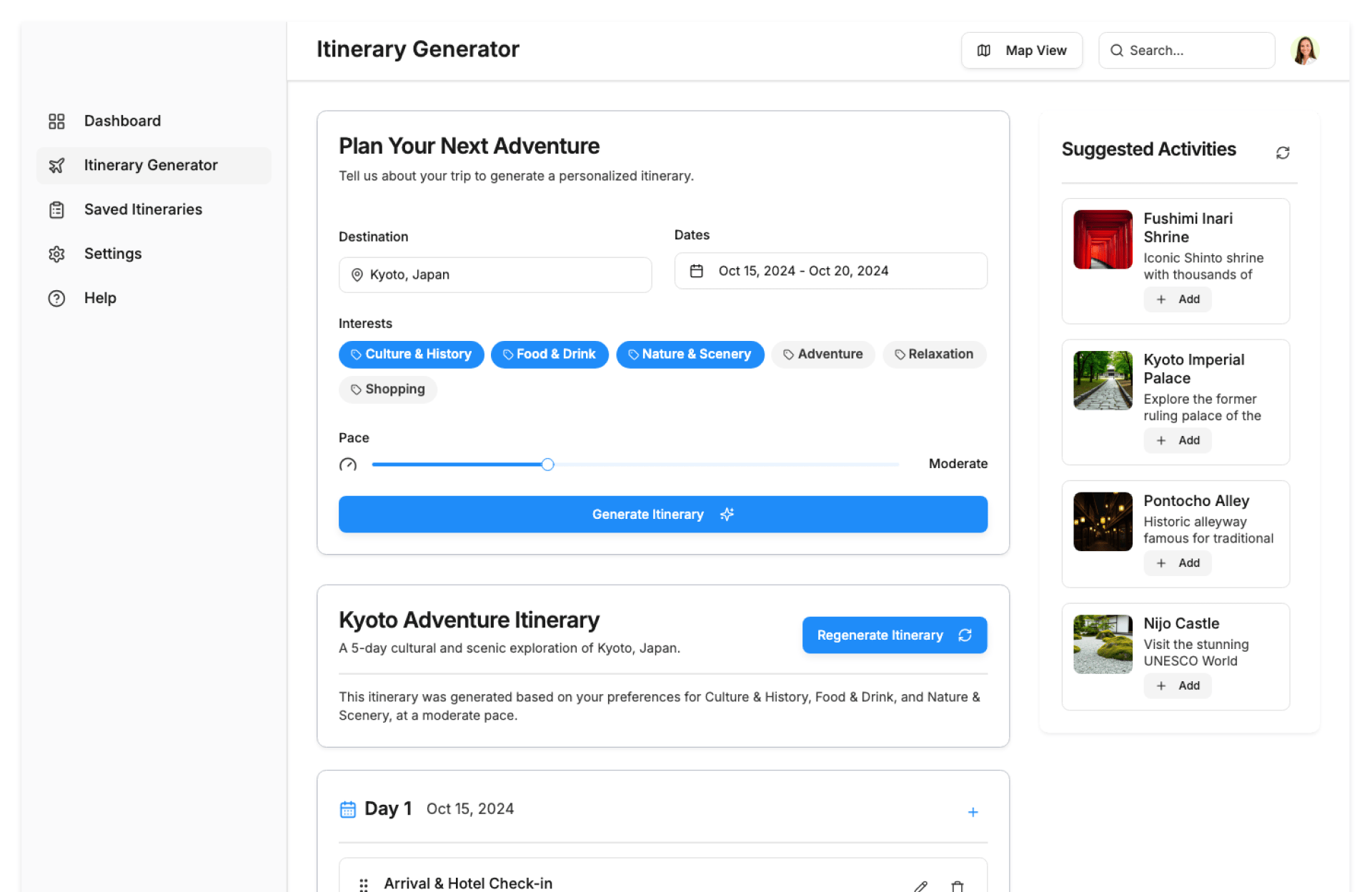Click the calendar icon in Dates field
Viewport: 1372px width, 892px height.
click(696, 271)
